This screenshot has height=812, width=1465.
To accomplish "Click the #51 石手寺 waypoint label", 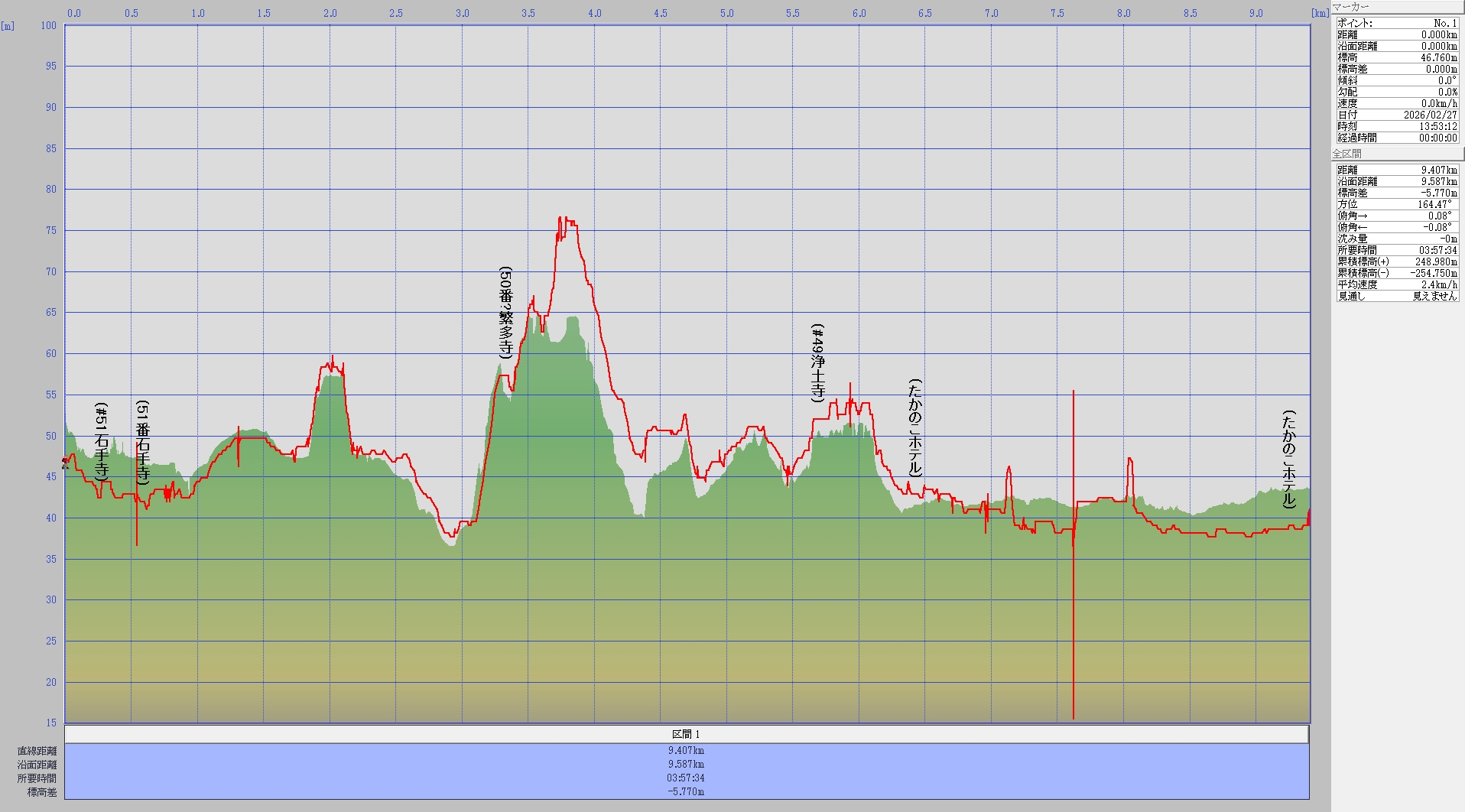I will click(102, 442).
